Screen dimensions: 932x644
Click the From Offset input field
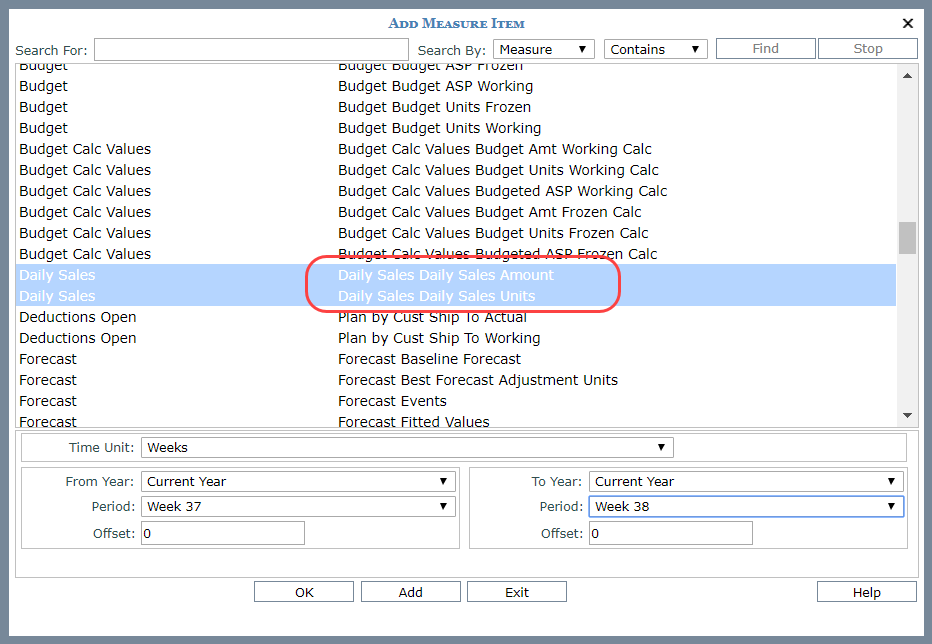(x=222, y=533)
